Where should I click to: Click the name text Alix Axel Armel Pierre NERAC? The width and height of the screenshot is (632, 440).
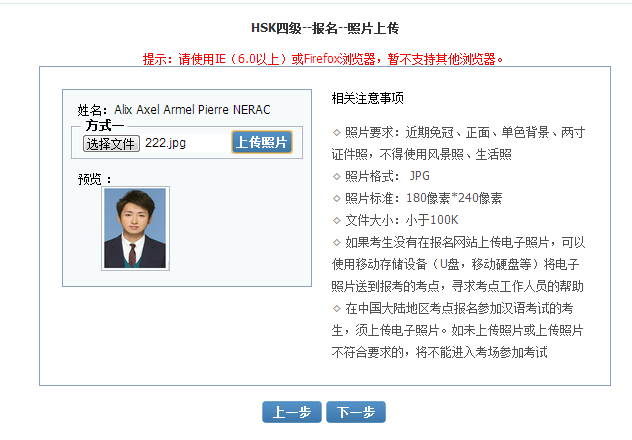(192, 110)
